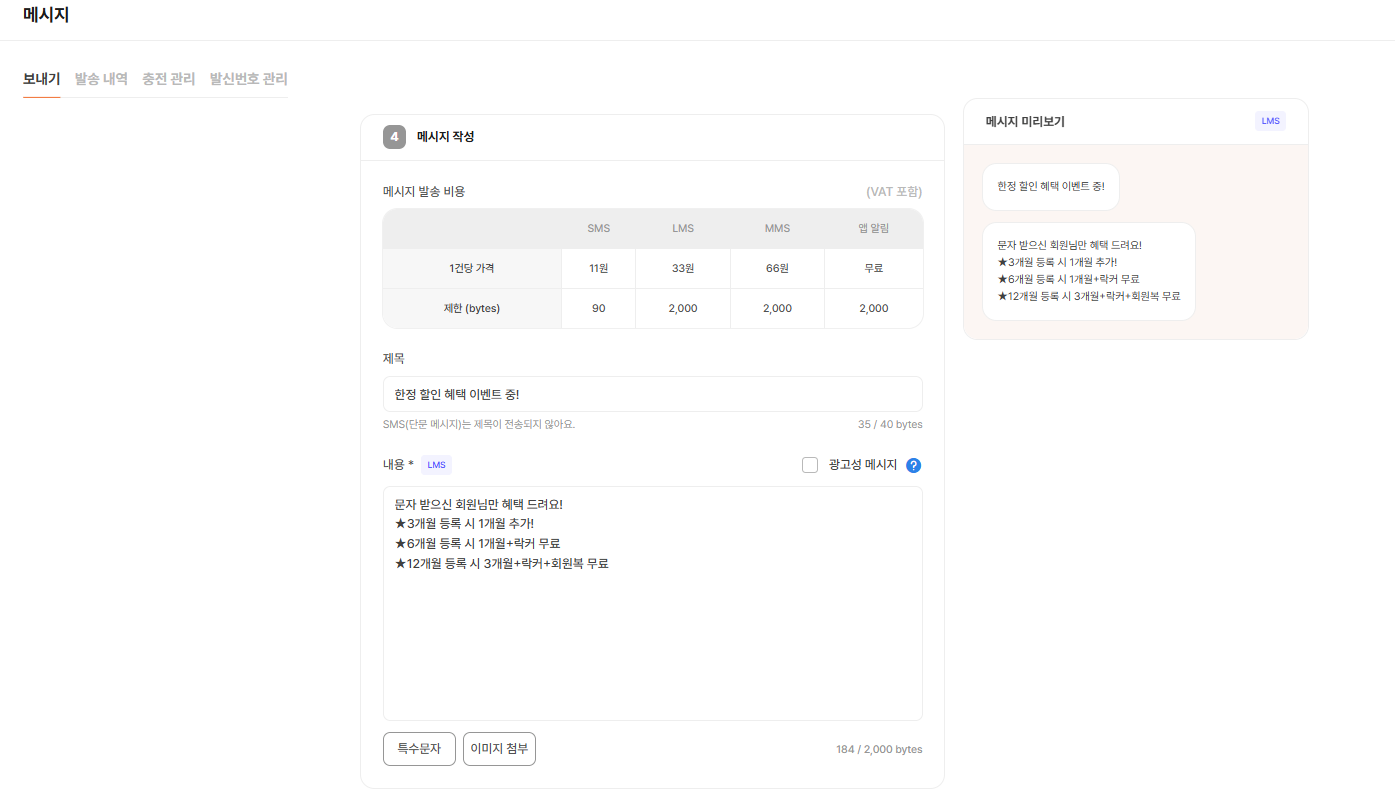Viewport: 1395px width, 799px height.
Task: Click the help icon beside 광고성 메시지
Action: 913,465
